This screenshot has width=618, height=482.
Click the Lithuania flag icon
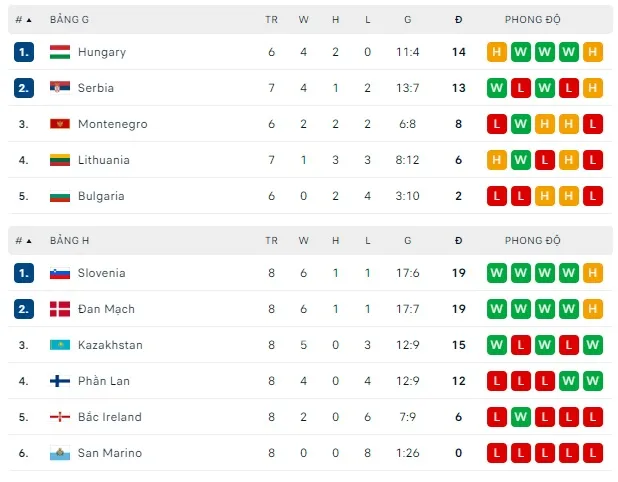point(59,160)
